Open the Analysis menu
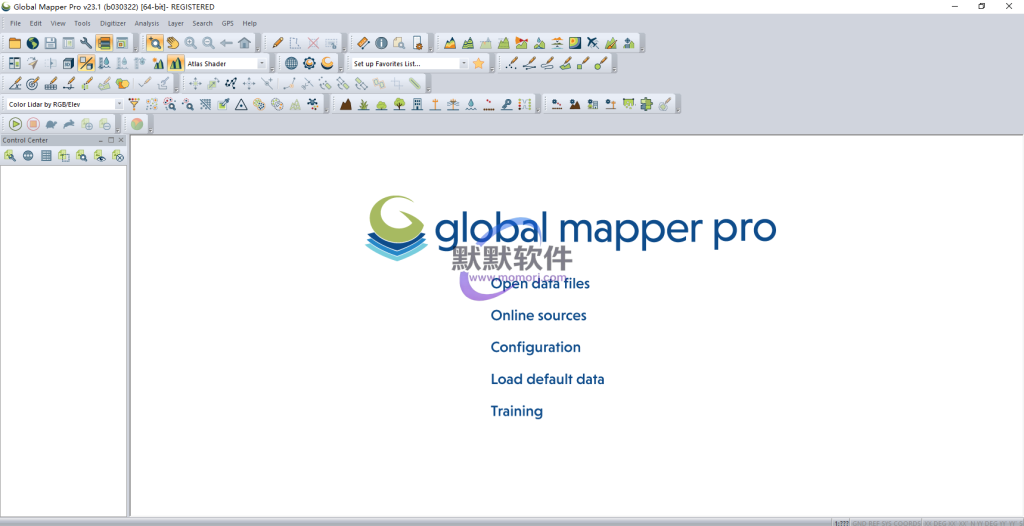 [x=146, y=23]
